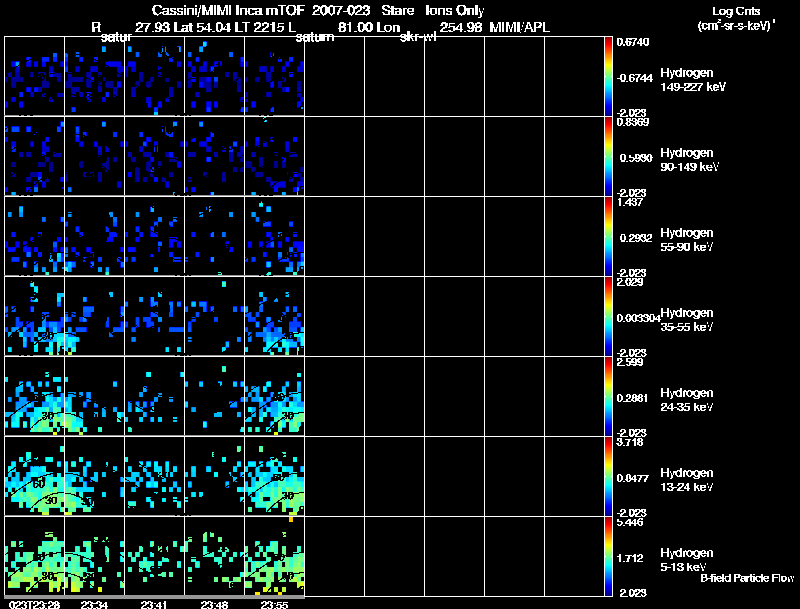Image resolution: width=800 pixels, height=609 pixels.
Task: Select the 5-13 keV image at 23:41
Action: tap(155, 556)
